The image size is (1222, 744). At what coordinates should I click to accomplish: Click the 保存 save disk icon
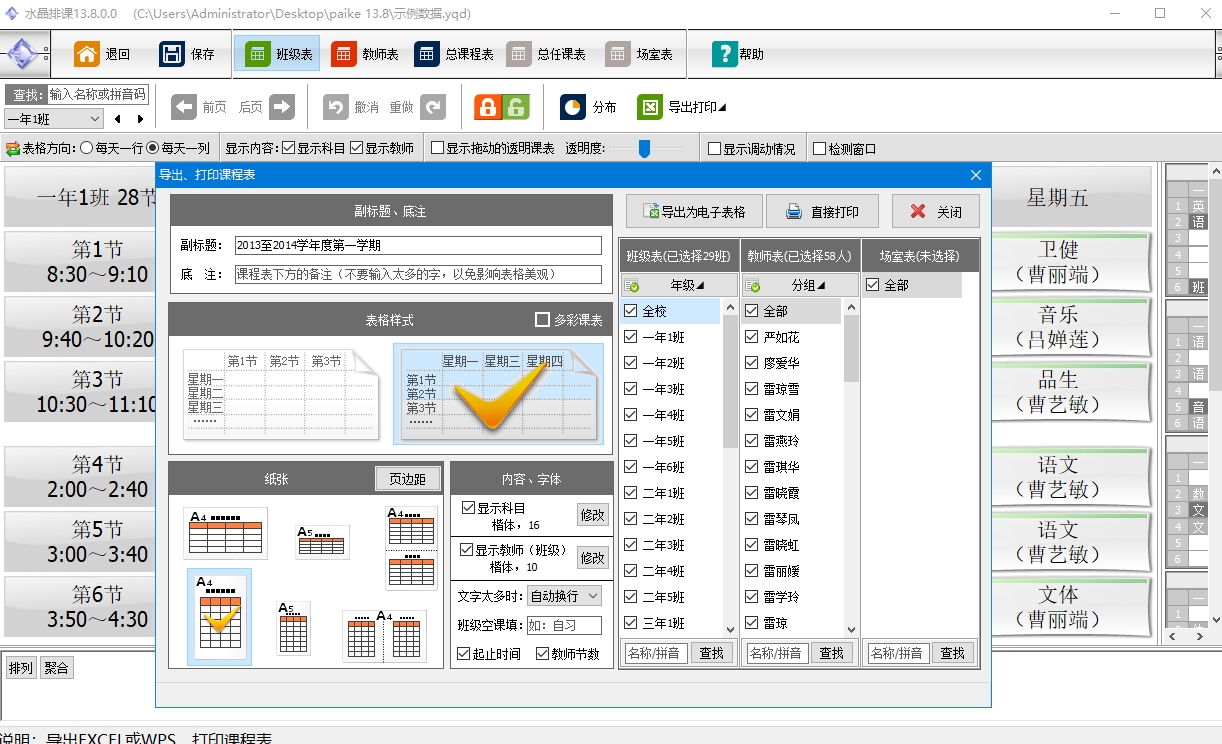pyautogui.click(x=172, y=54)
